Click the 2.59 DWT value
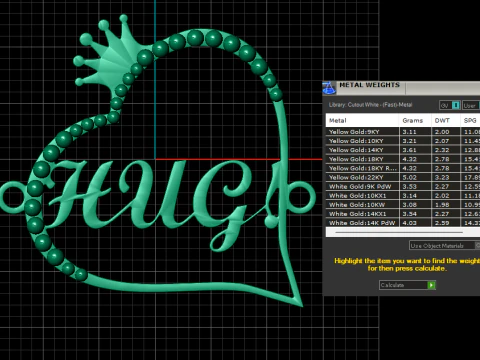The height and width of the screenshot is (360, 480). [x=442, y=223]
